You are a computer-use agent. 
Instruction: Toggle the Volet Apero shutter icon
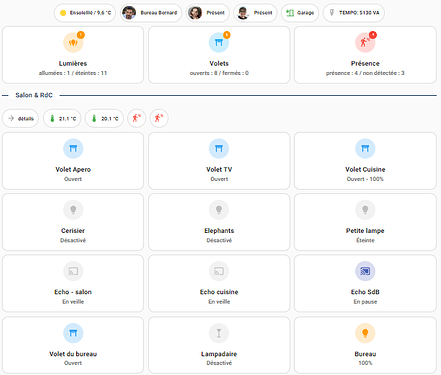pyautogui.click(x=73, y=148)
